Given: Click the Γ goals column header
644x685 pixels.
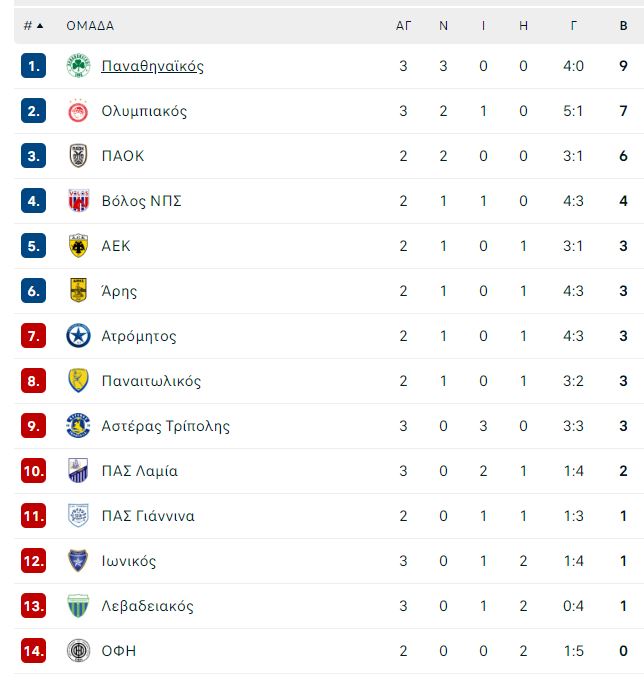Looking at the screenshot, I should tap(573, 26).
